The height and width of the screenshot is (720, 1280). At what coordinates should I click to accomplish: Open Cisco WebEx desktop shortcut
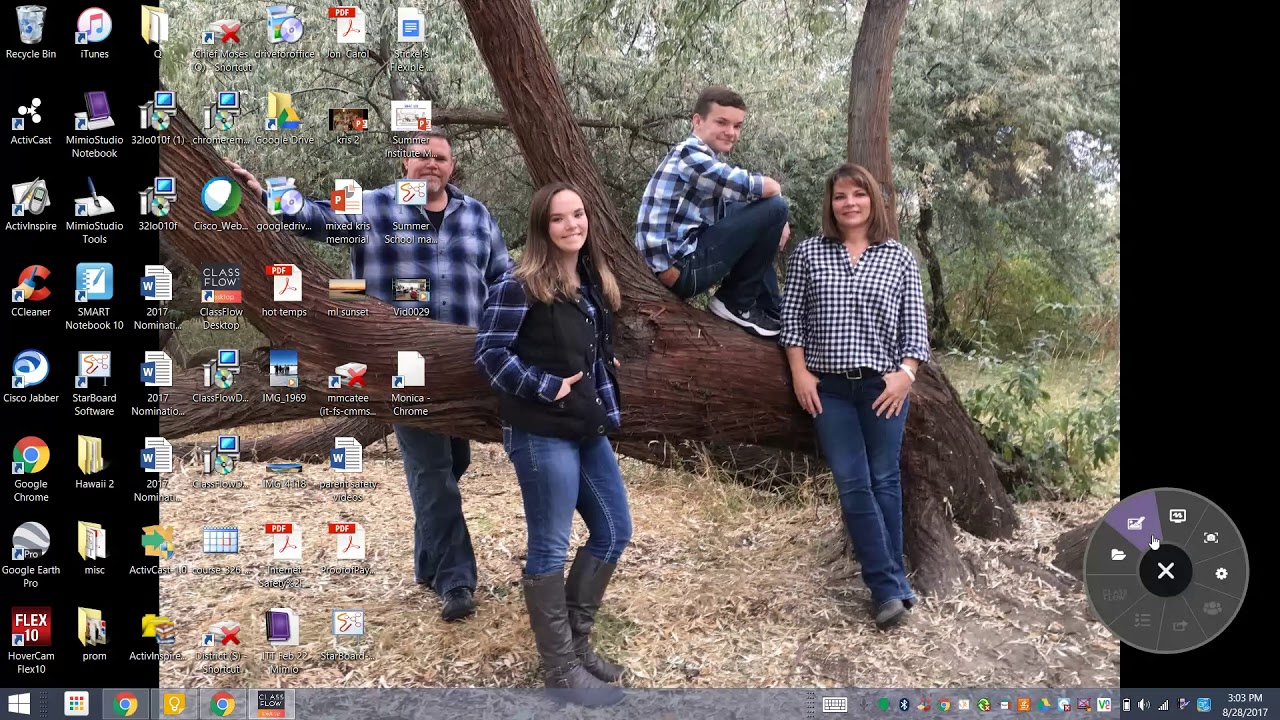pyautogui.click(x=221, y=206)
